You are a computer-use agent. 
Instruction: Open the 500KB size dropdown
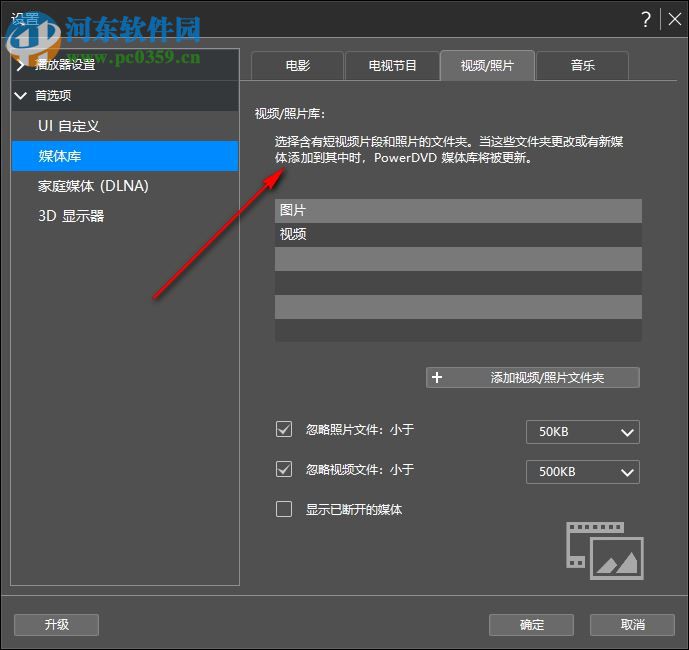583,472
